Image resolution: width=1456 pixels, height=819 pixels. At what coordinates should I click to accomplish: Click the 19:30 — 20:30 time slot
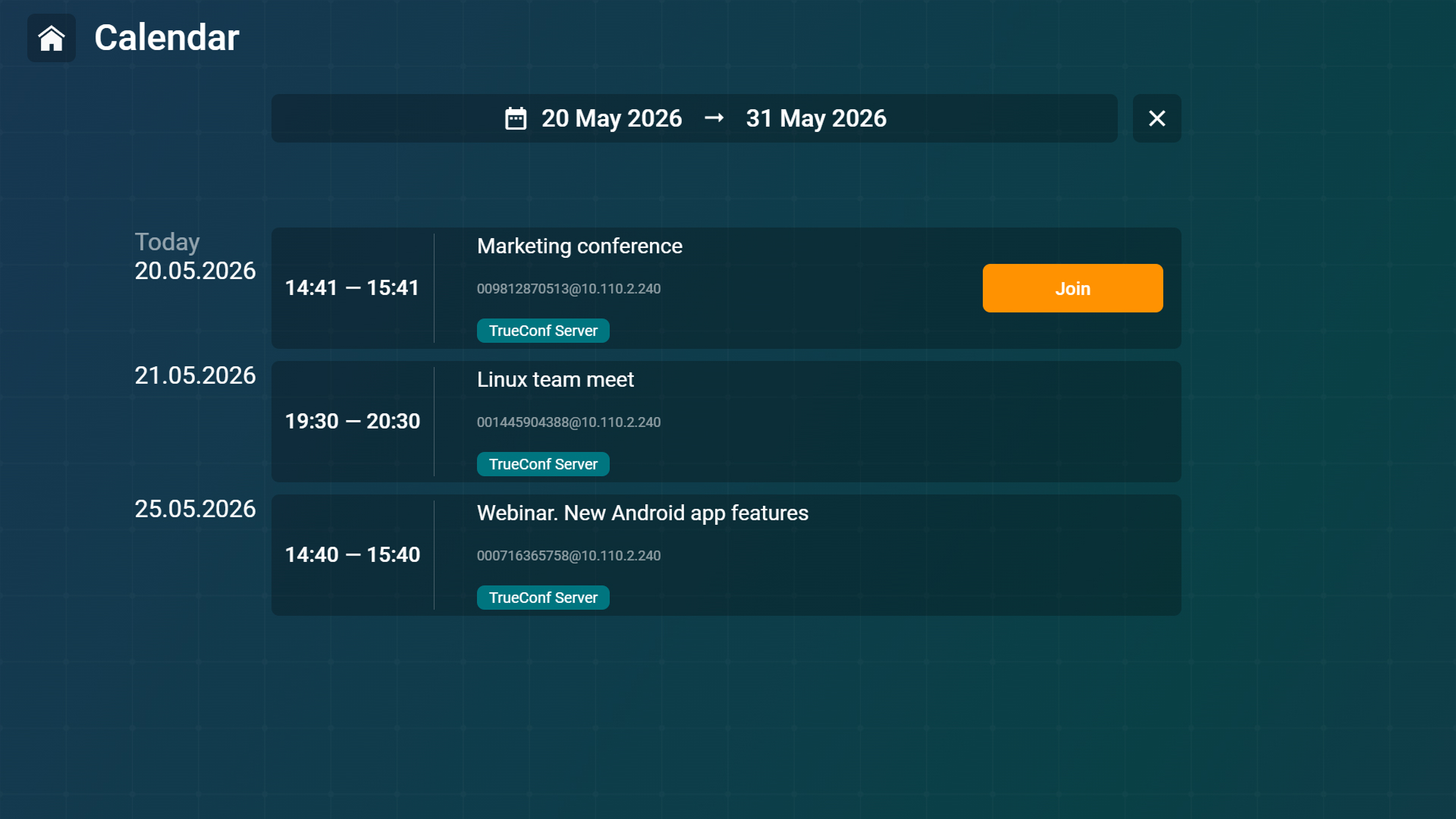(x=352, y=422)
